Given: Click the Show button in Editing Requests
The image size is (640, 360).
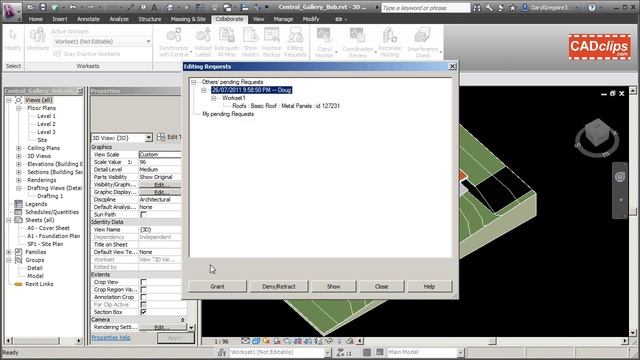Looking at the screenshot, I should (333, 287).
